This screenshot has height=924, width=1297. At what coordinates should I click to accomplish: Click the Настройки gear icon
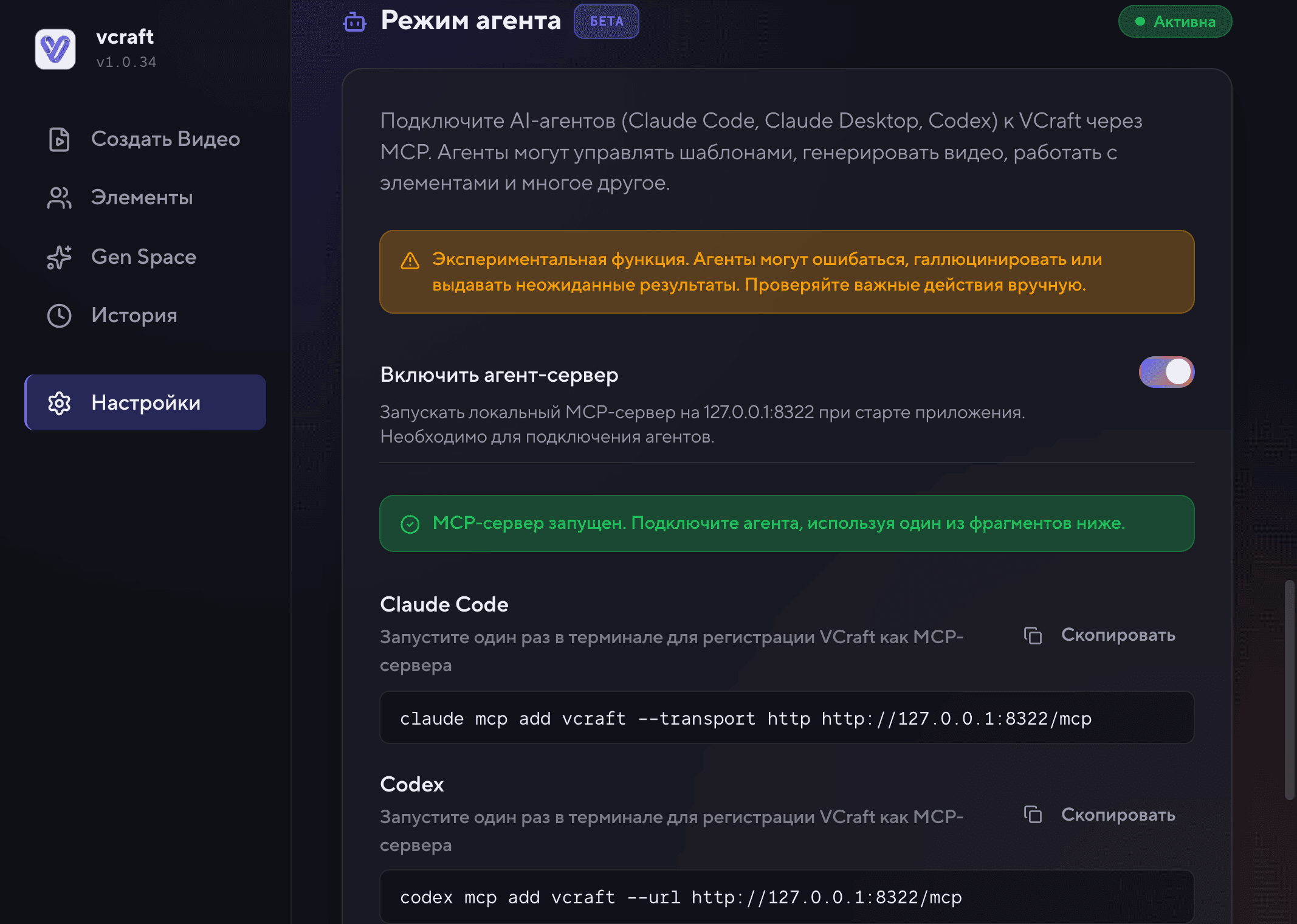59,403
